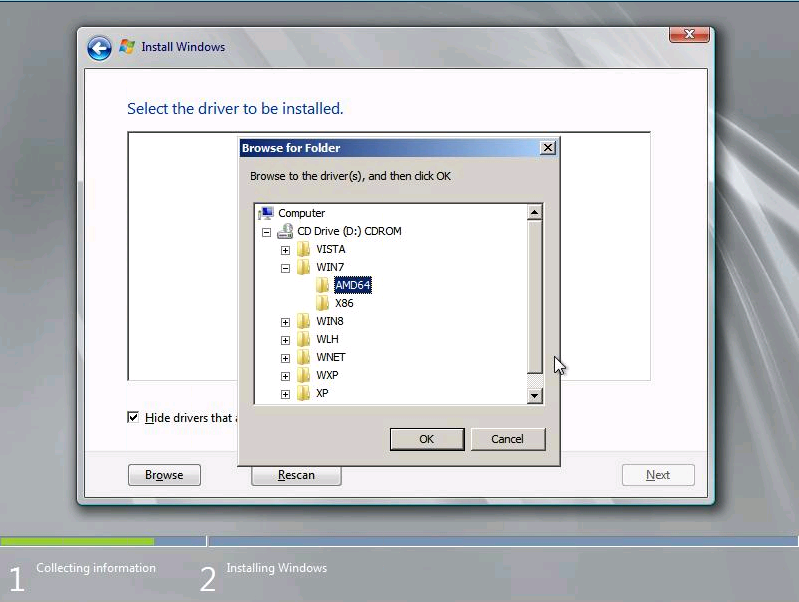This screenshot has height=602, width=799.
Task: Click the Browse button
Action: 164,475
